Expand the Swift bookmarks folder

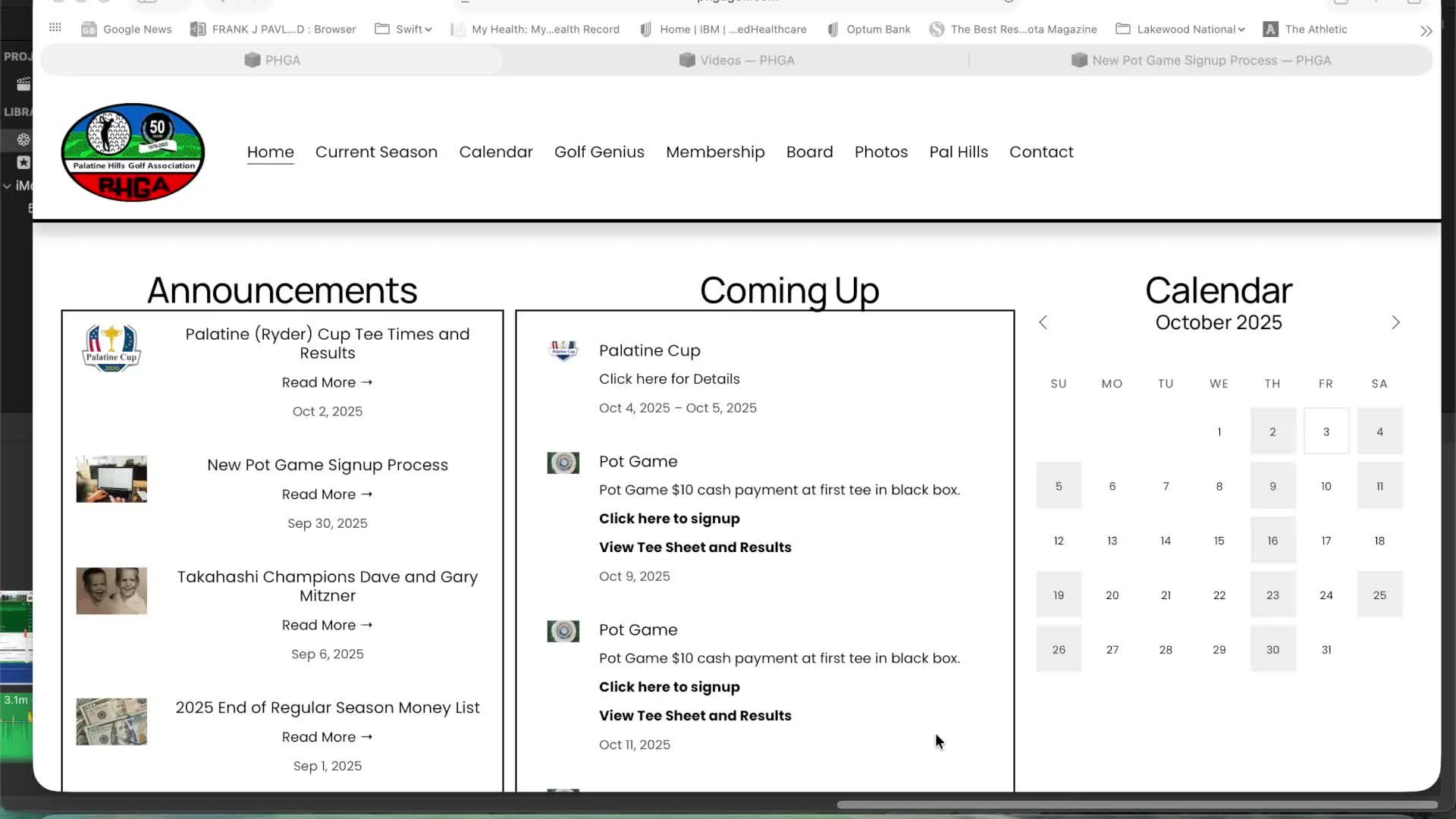pyautogui.click(x=403, y=30)
